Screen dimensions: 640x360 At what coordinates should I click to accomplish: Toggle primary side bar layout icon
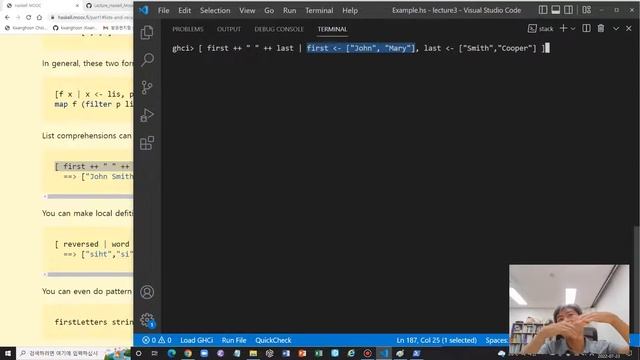(x=543, y=10)
